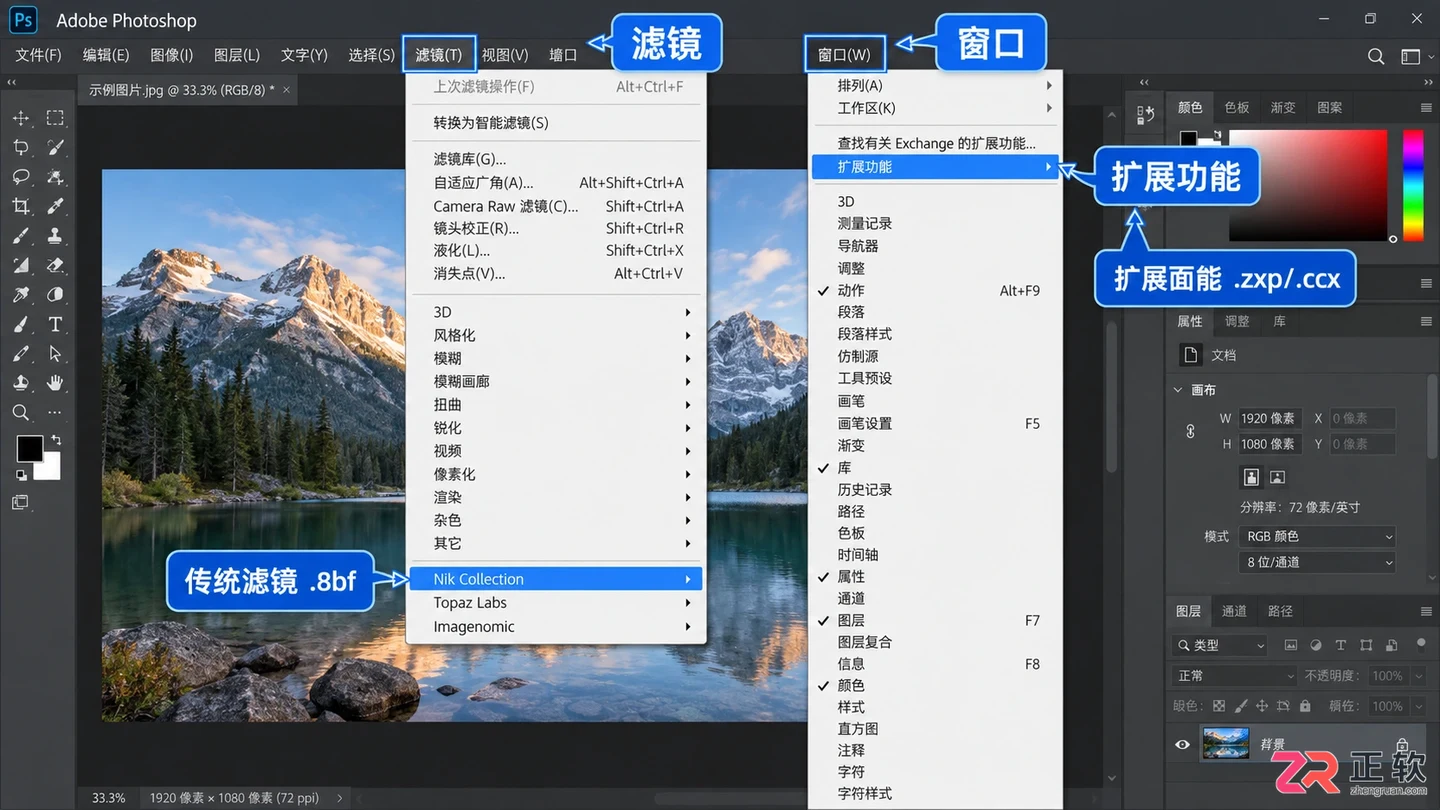Choose 液化(L)... from the Filter menu
Viewport: 1440px width, 810px height.
(555, 250)
